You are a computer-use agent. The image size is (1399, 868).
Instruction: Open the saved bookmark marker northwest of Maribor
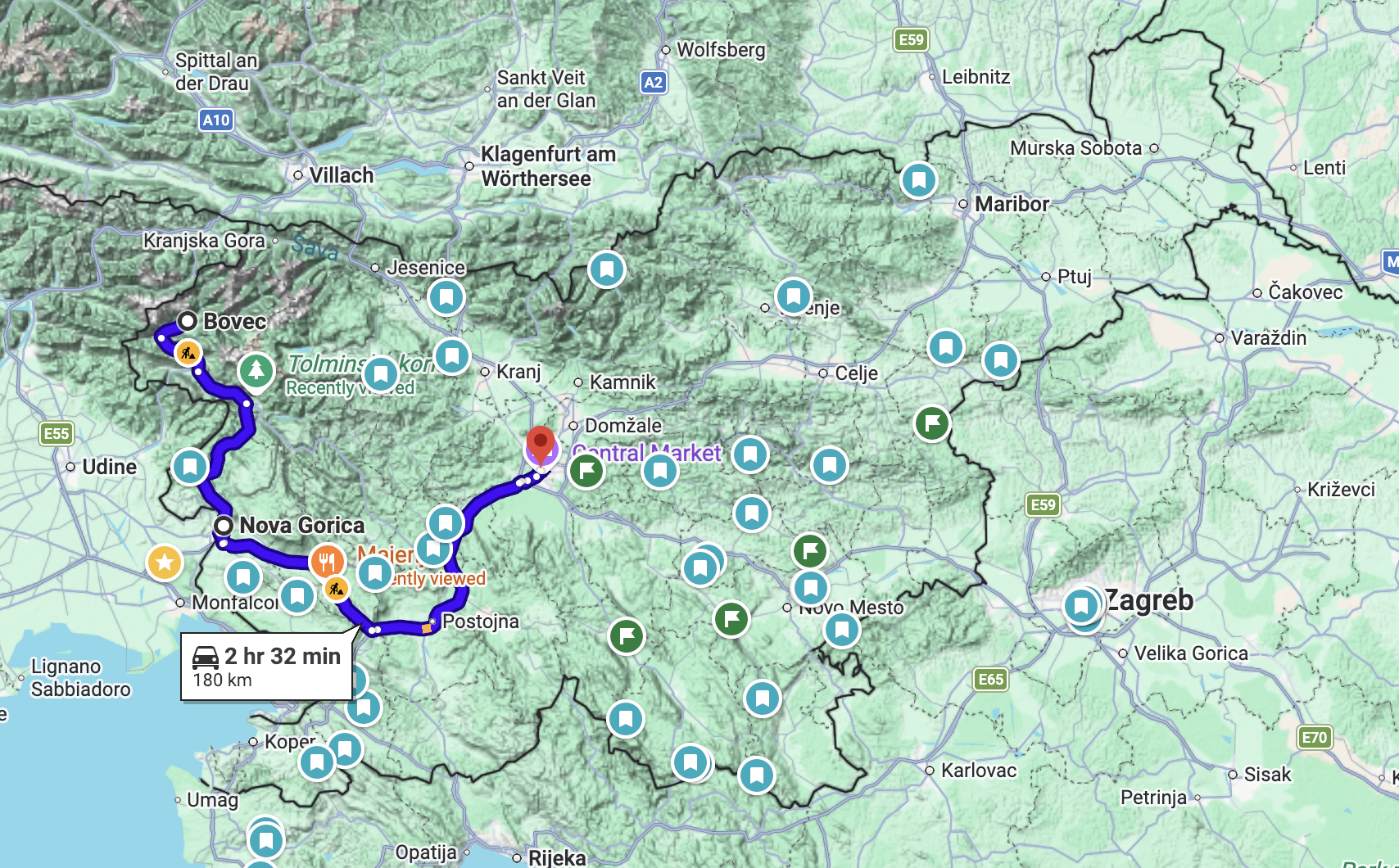pos(919,179)
